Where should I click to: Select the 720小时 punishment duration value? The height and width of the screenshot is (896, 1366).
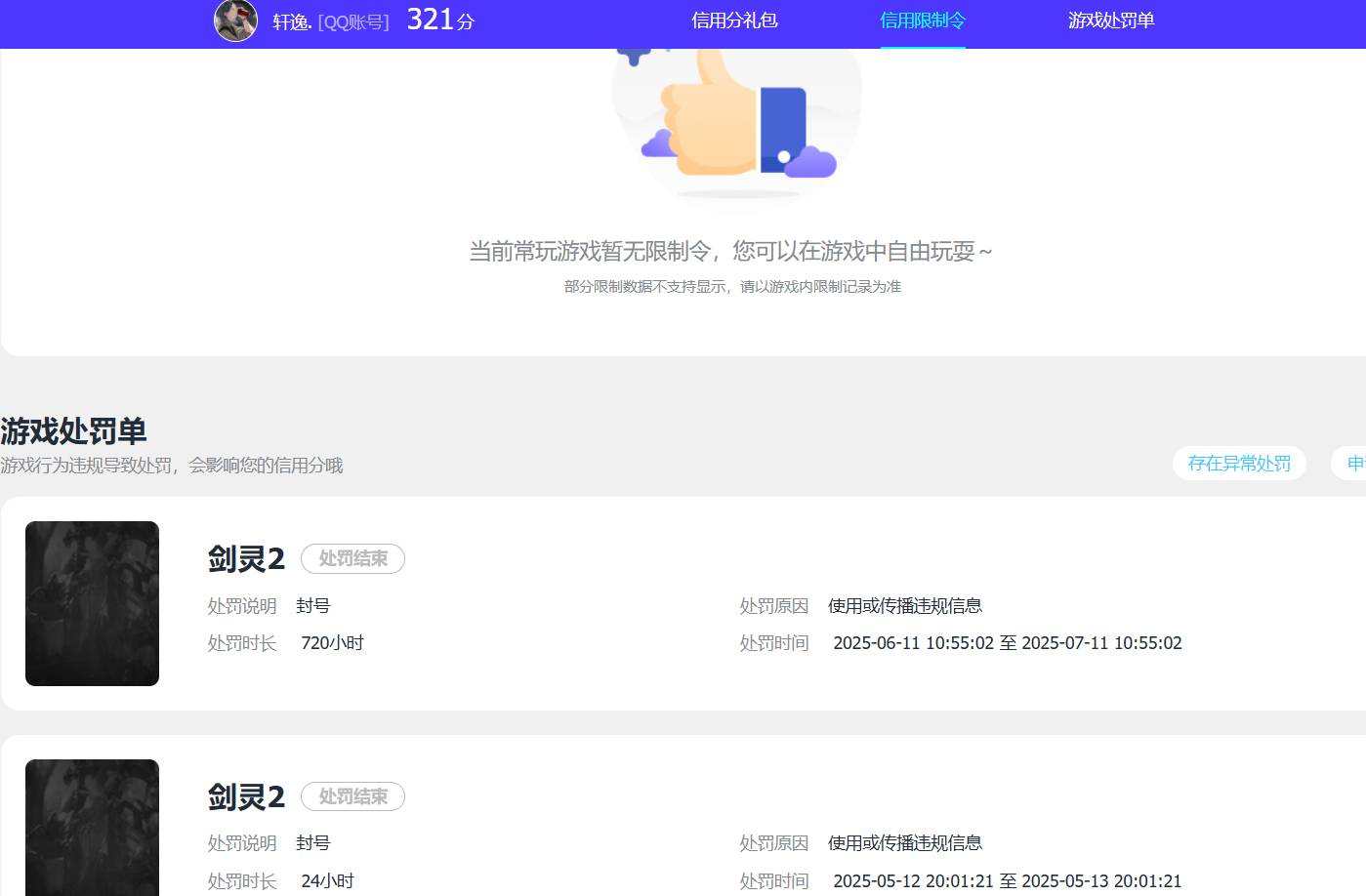coord(332,643)
